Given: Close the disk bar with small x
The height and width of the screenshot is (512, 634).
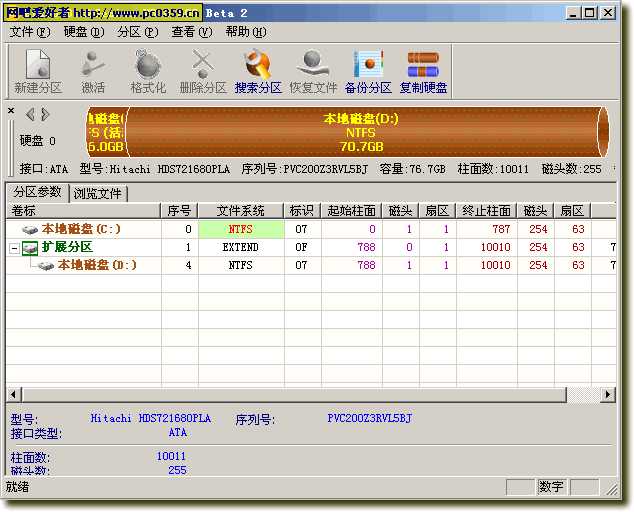Looking at the screenshot, I should 11,110.
